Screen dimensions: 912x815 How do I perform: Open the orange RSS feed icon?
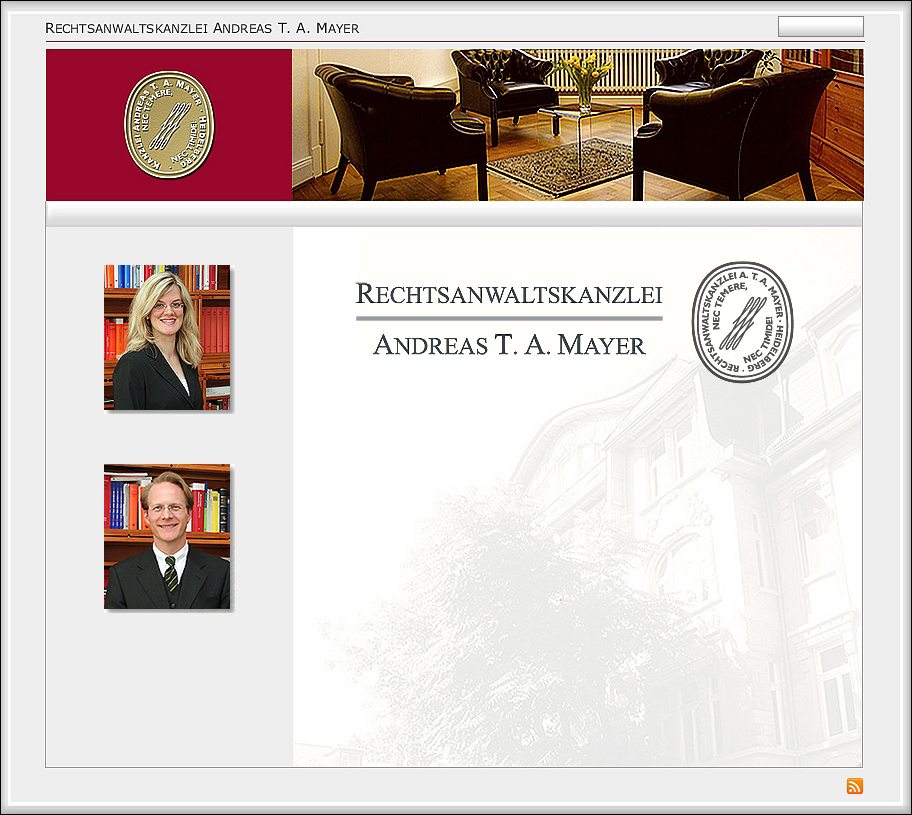tap(854, 786)
